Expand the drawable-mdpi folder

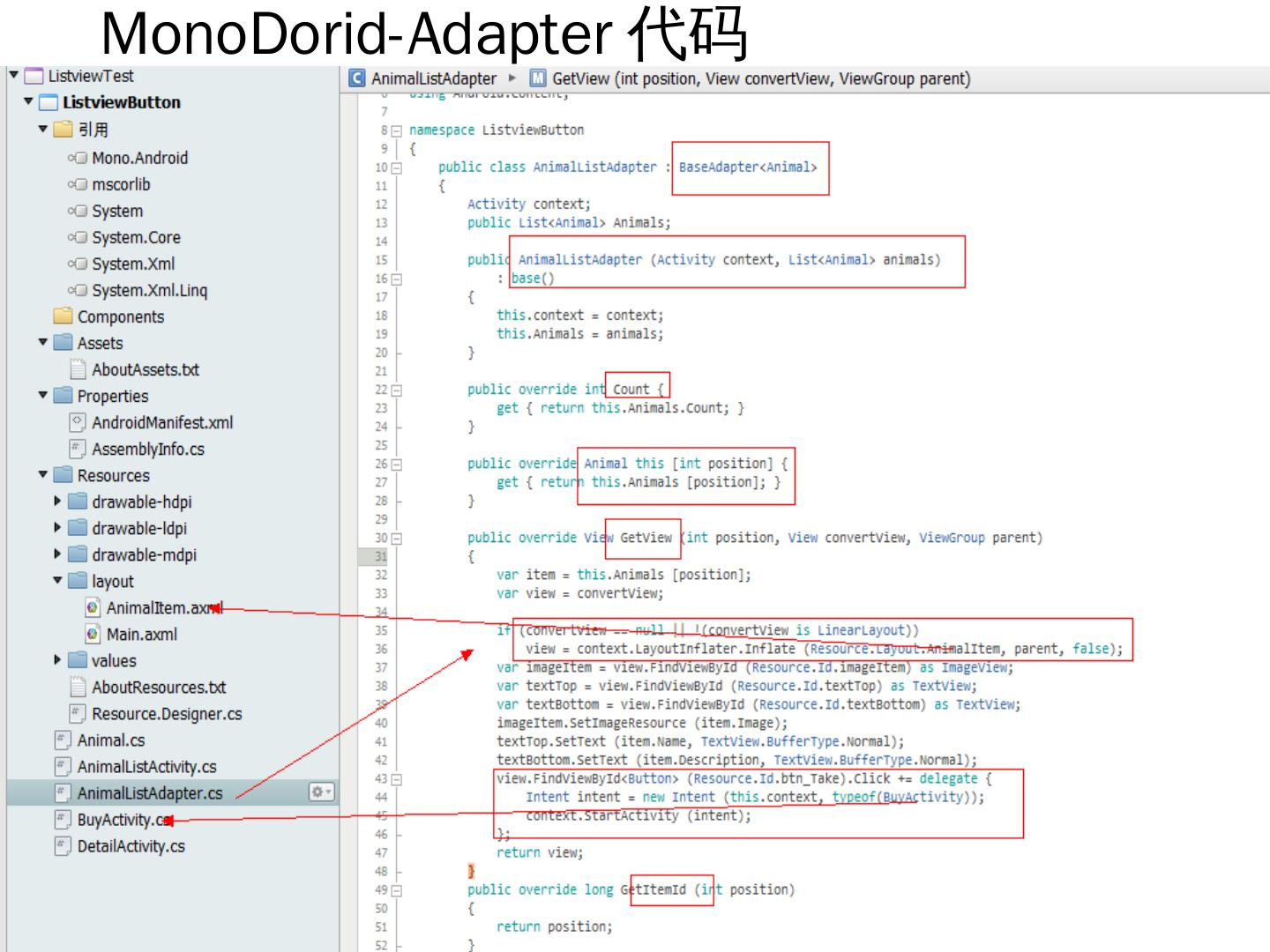(x=58, y=554)
